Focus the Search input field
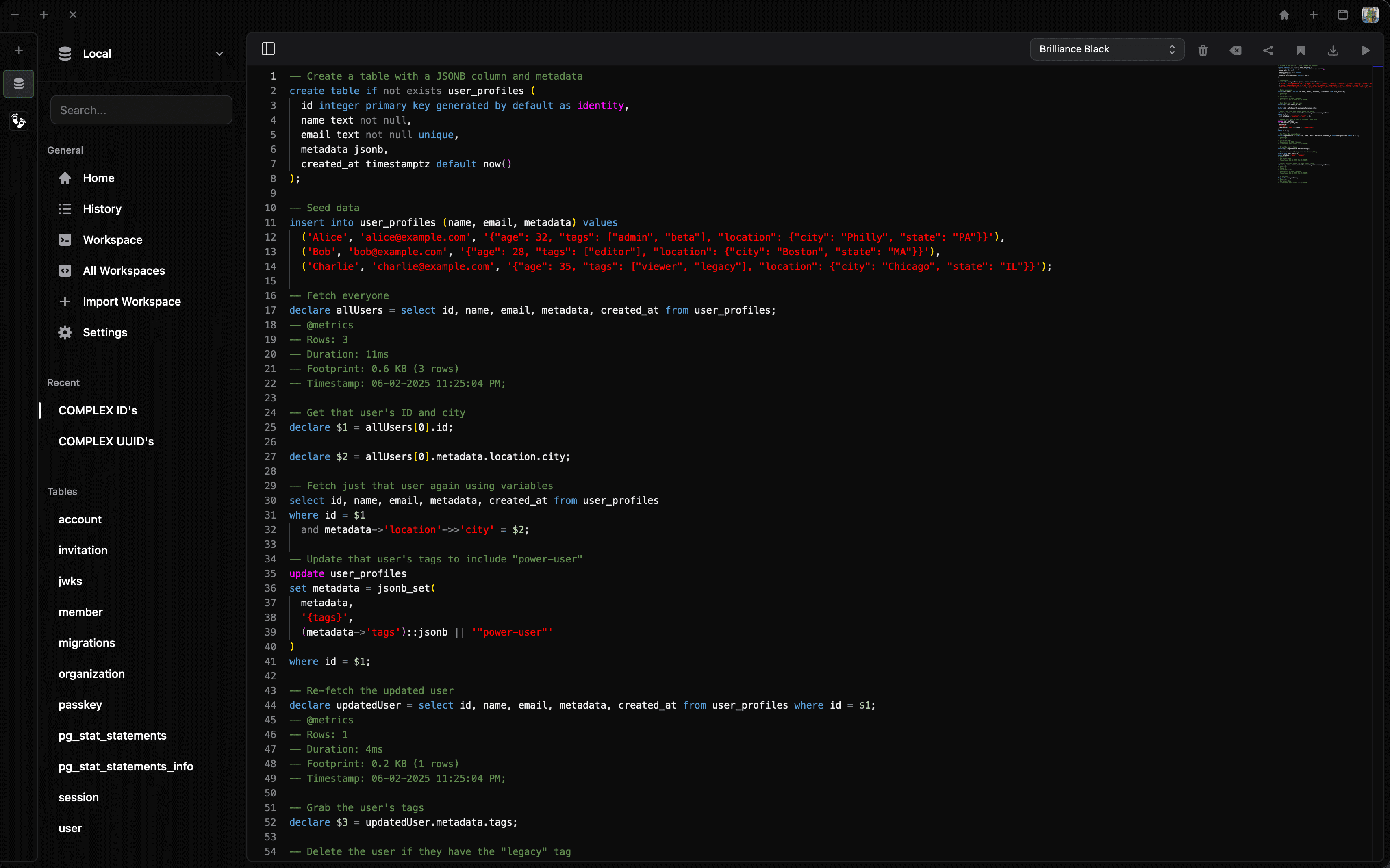 click(x=141, y=110)
